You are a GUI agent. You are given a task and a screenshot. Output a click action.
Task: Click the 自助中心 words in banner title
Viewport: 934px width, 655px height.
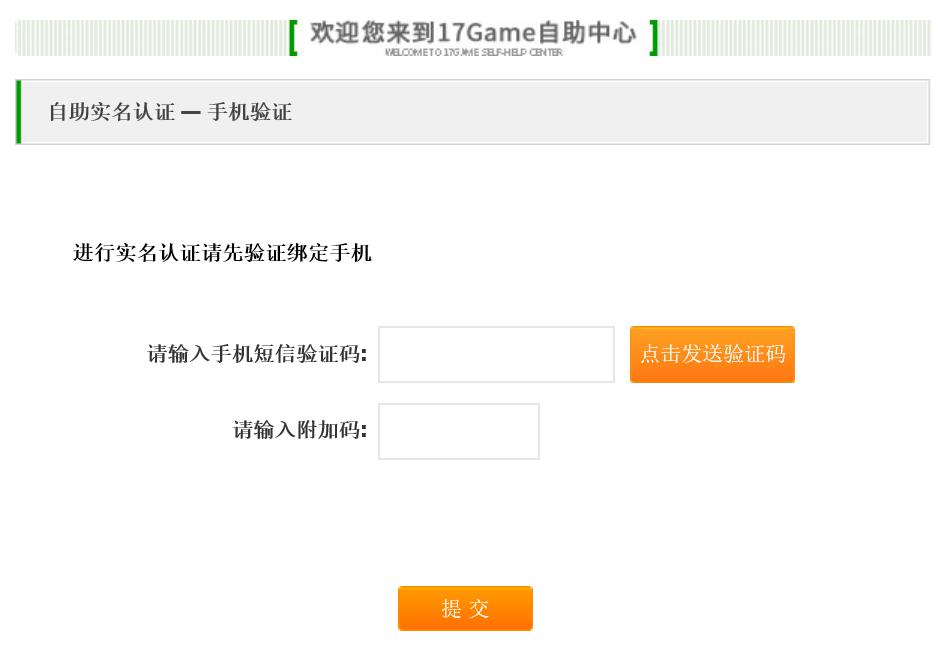[587, 32]
